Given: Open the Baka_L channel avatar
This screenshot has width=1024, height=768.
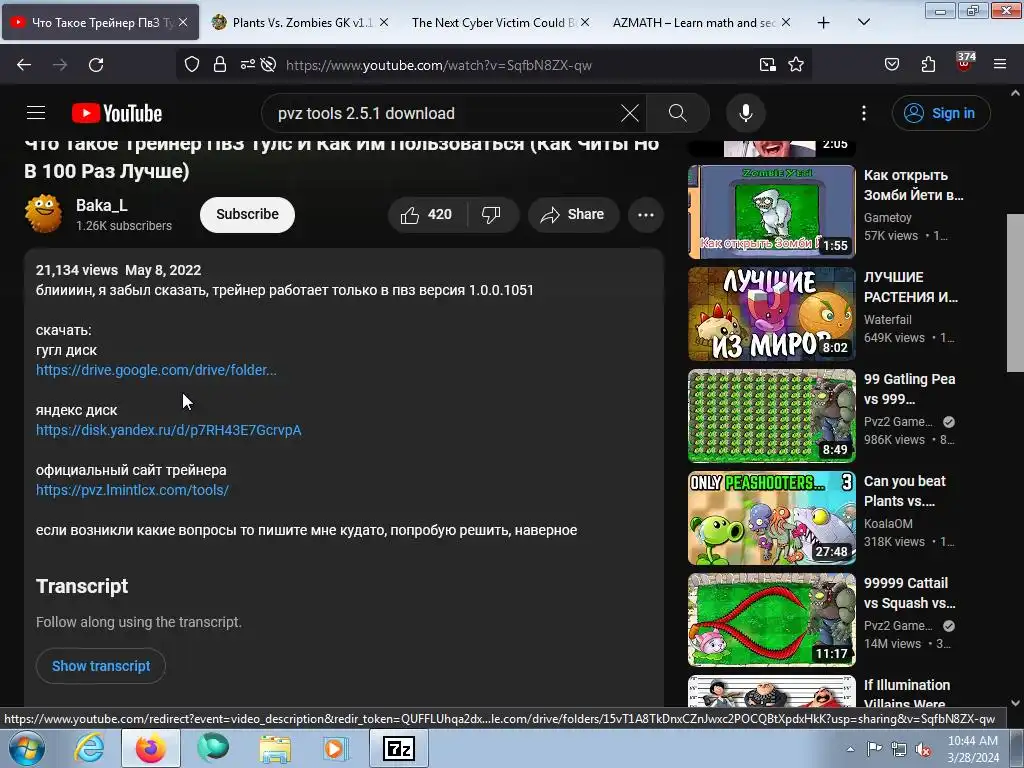Looking at the screenshot, I should pos(44,214).
